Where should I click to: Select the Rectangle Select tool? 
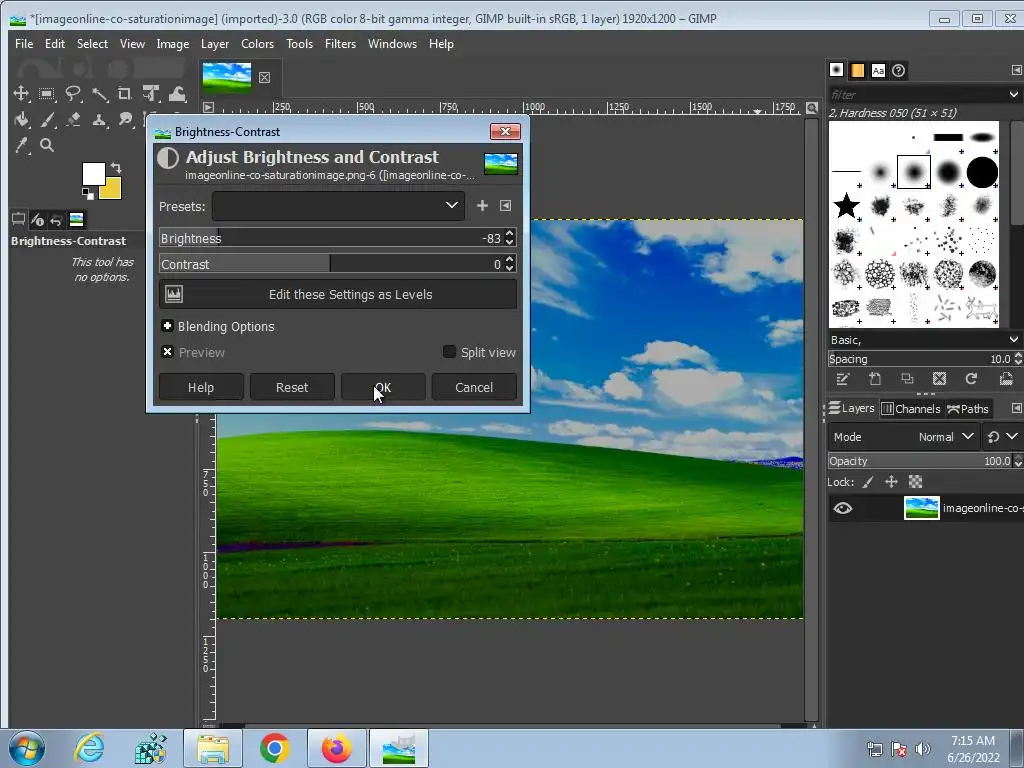point(47,94)
